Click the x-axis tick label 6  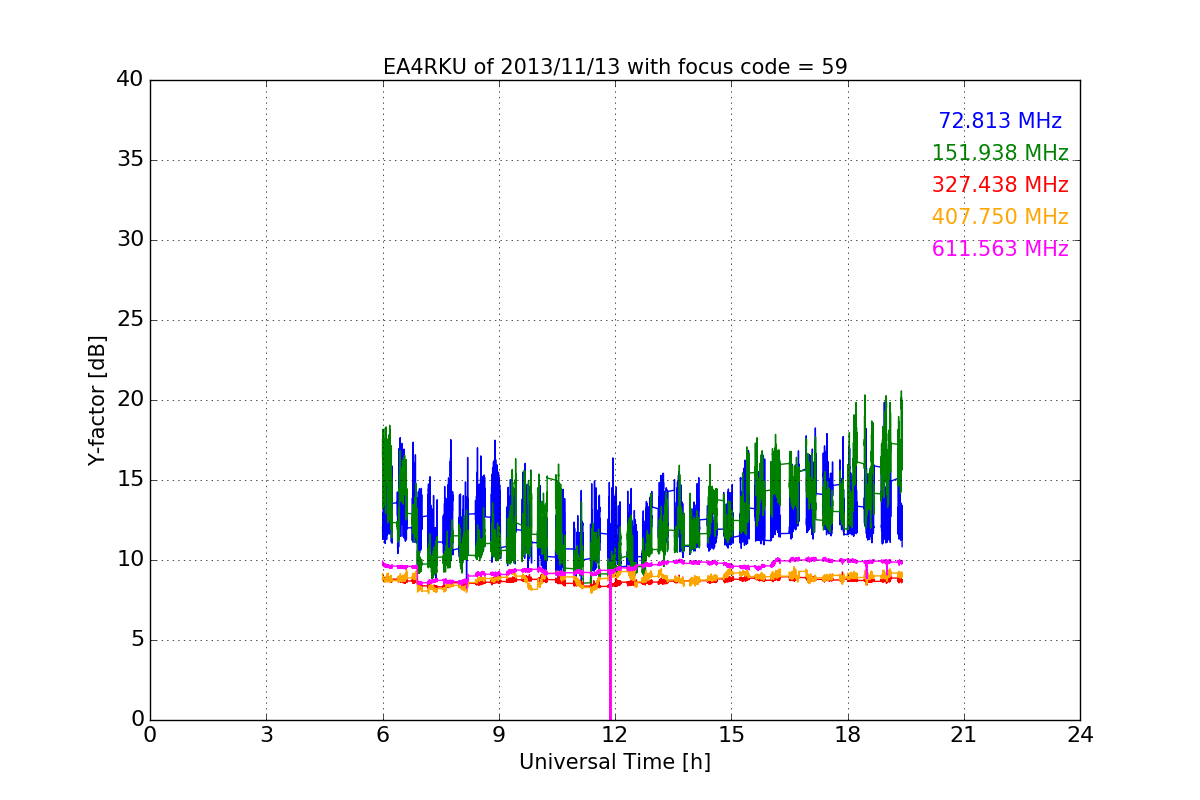click(x=383, y=734)
